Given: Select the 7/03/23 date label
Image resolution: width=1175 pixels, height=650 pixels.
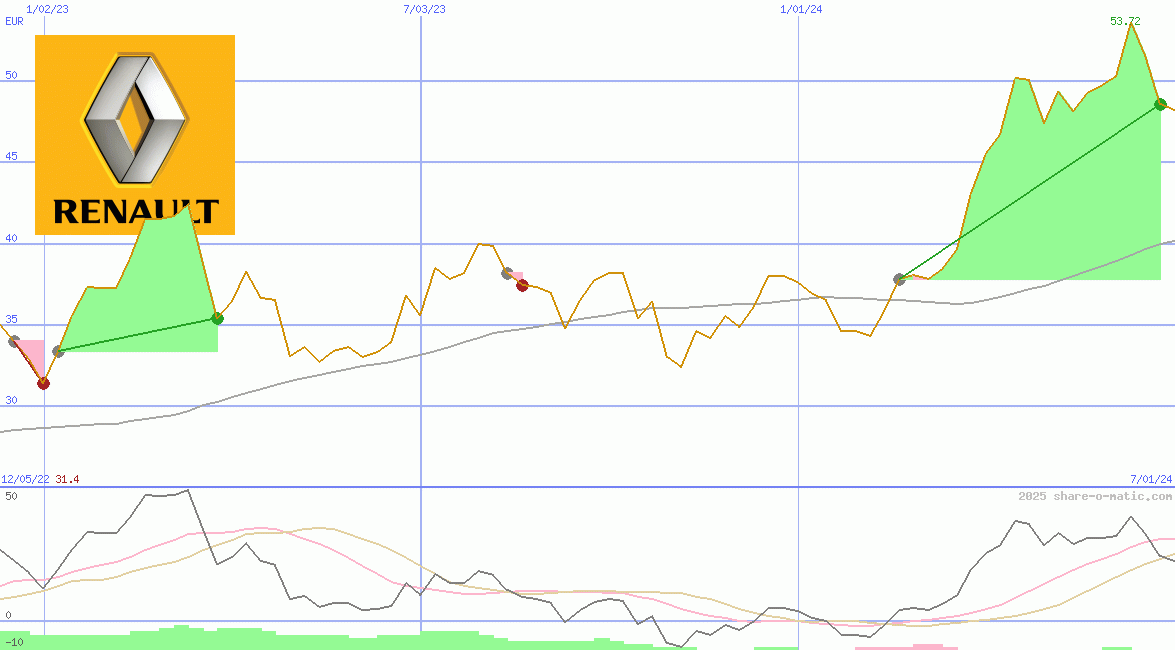Looking at the screenshot, I should [x=424, y=9].
